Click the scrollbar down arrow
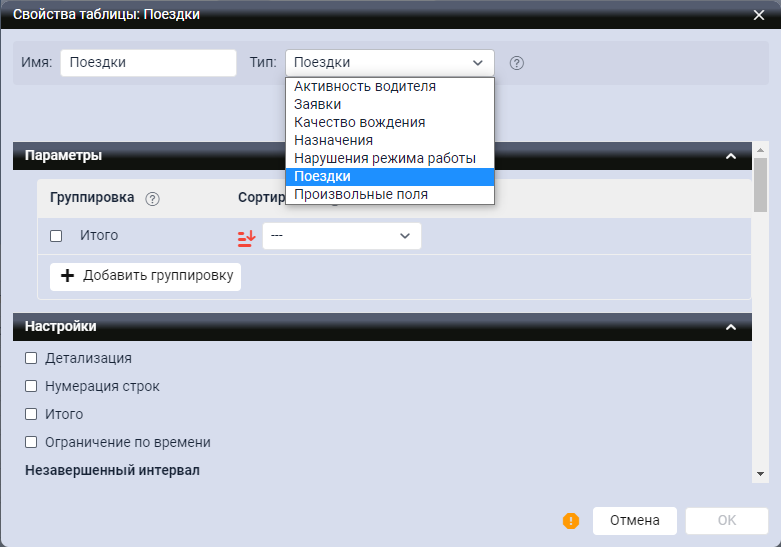Viewport: 781px width, 547px height. coord(760,474)
